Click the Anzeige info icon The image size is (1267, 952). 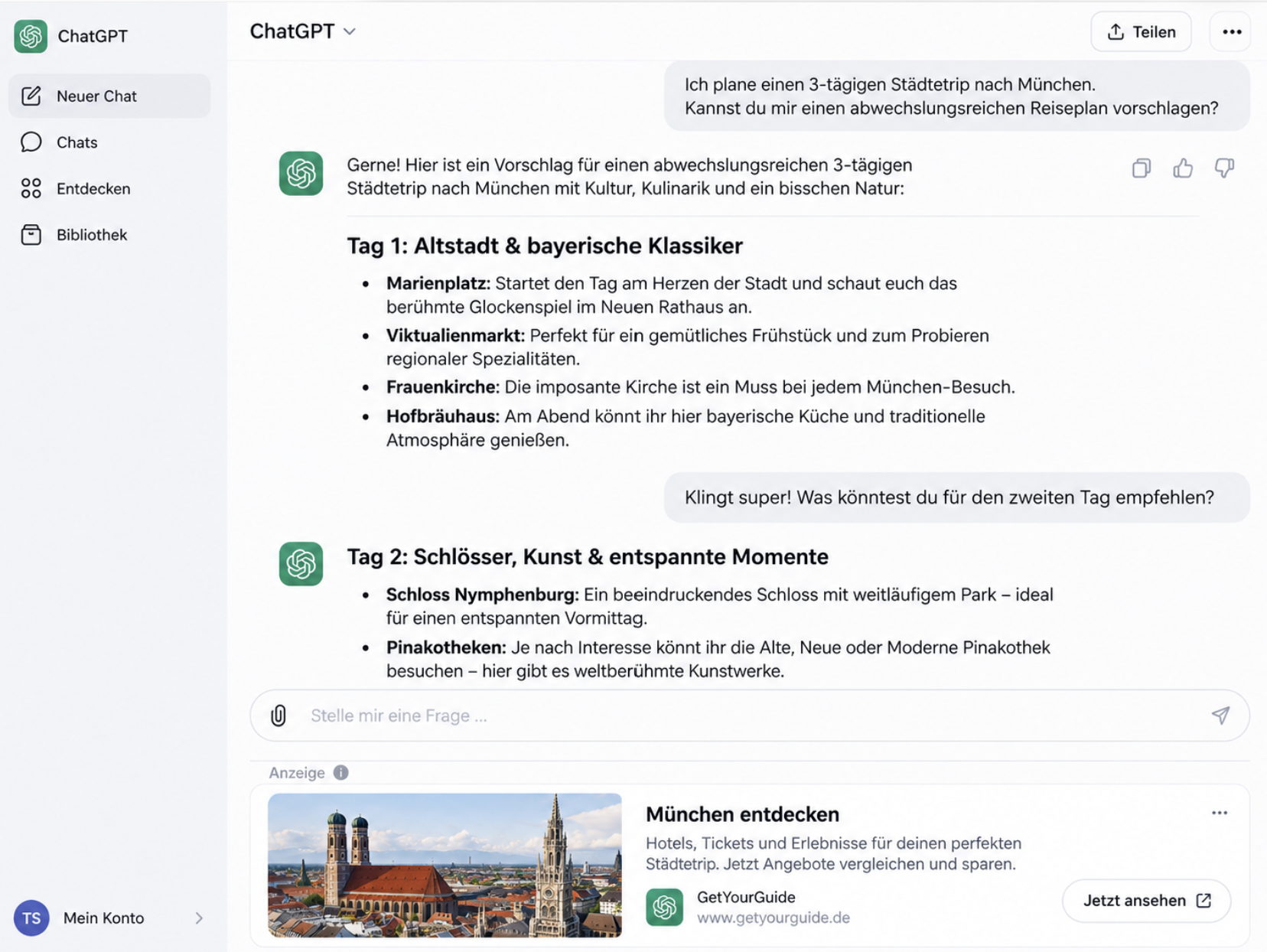tap(341, 773)
